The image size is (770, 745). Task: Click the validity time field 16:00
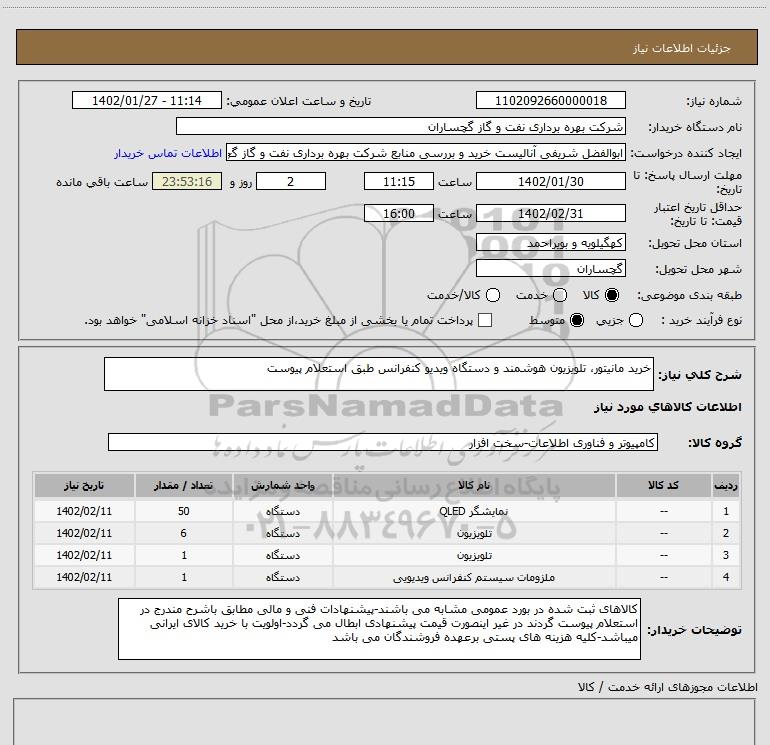pos(399,213)
